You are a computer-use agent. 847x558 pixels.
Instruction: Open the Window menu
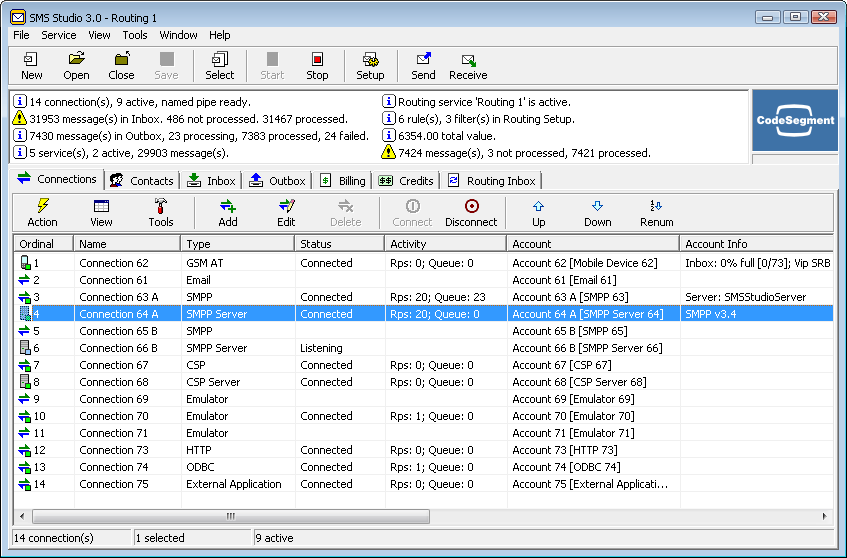(x=178, y=35)
